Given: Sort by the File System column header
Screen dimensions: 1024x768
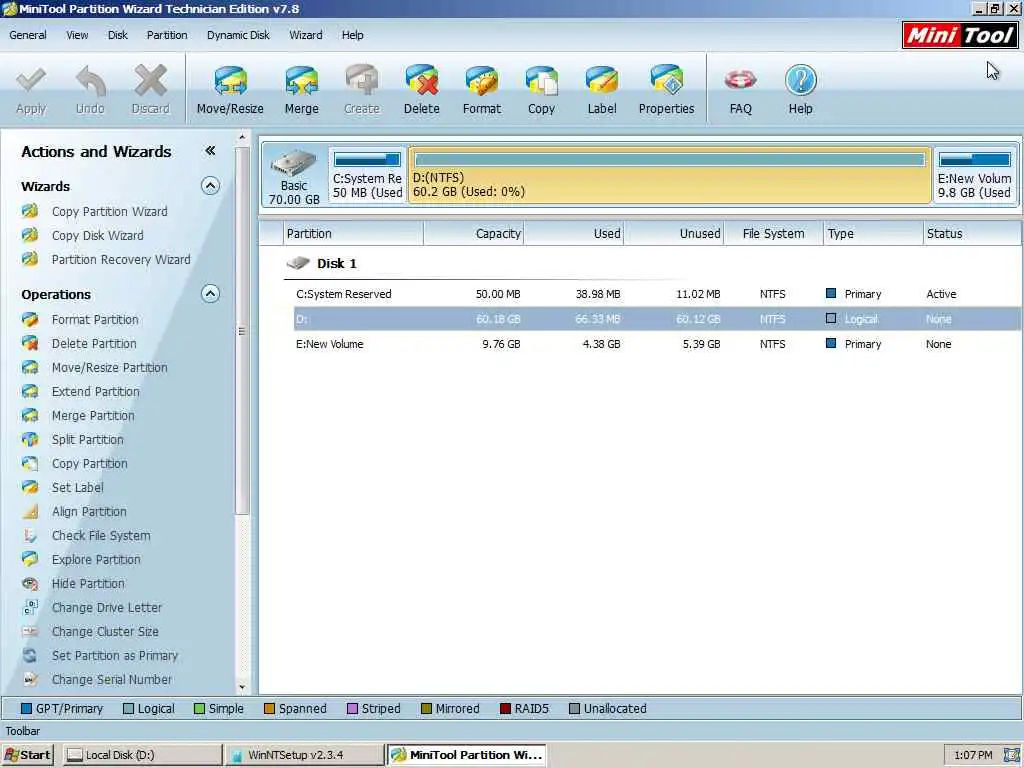Looking at the screenshot, I should pyautogui.click(x=773, y=234).
